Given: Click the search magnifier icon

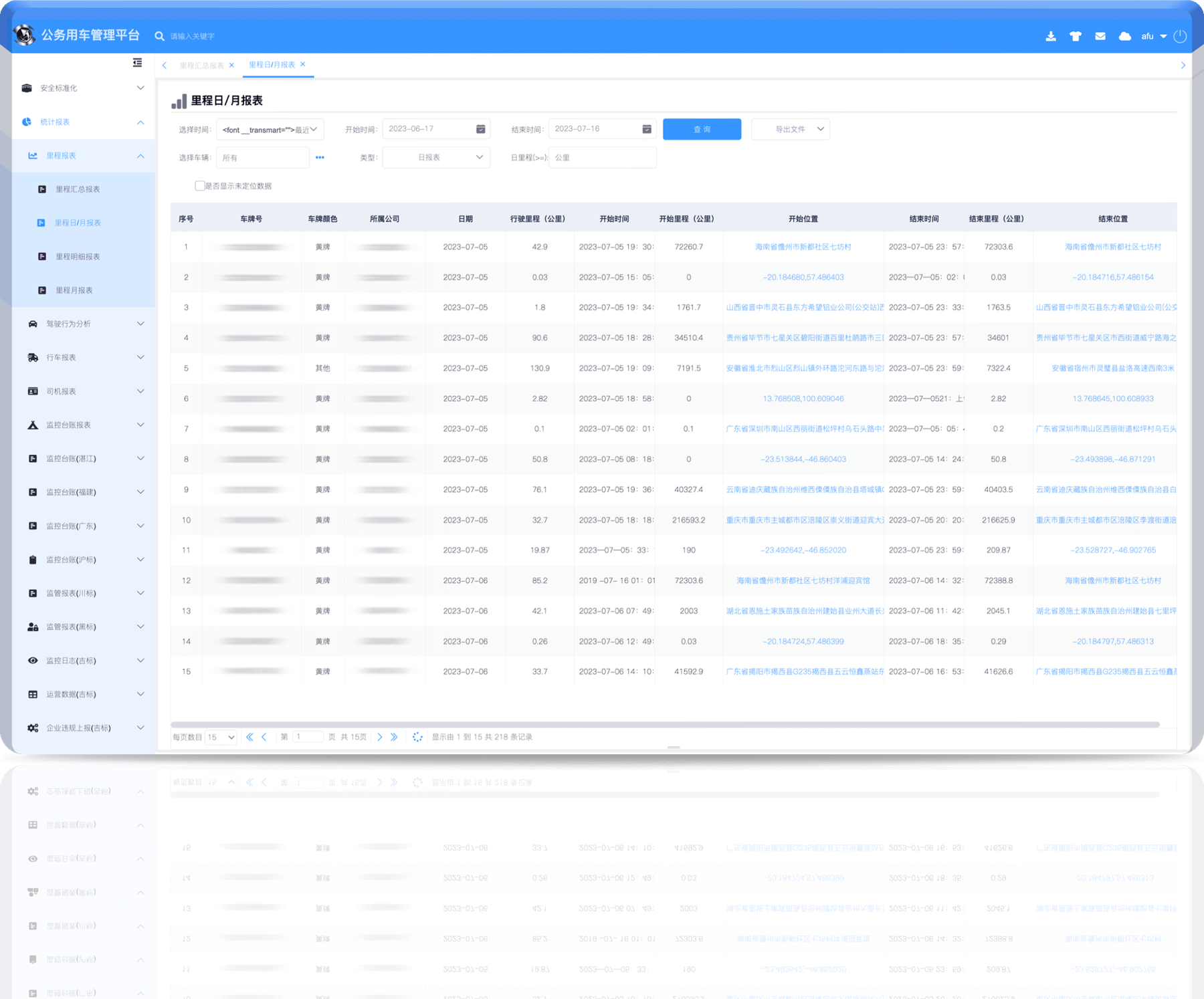Looking at the screenshot, I should [159, 36].
